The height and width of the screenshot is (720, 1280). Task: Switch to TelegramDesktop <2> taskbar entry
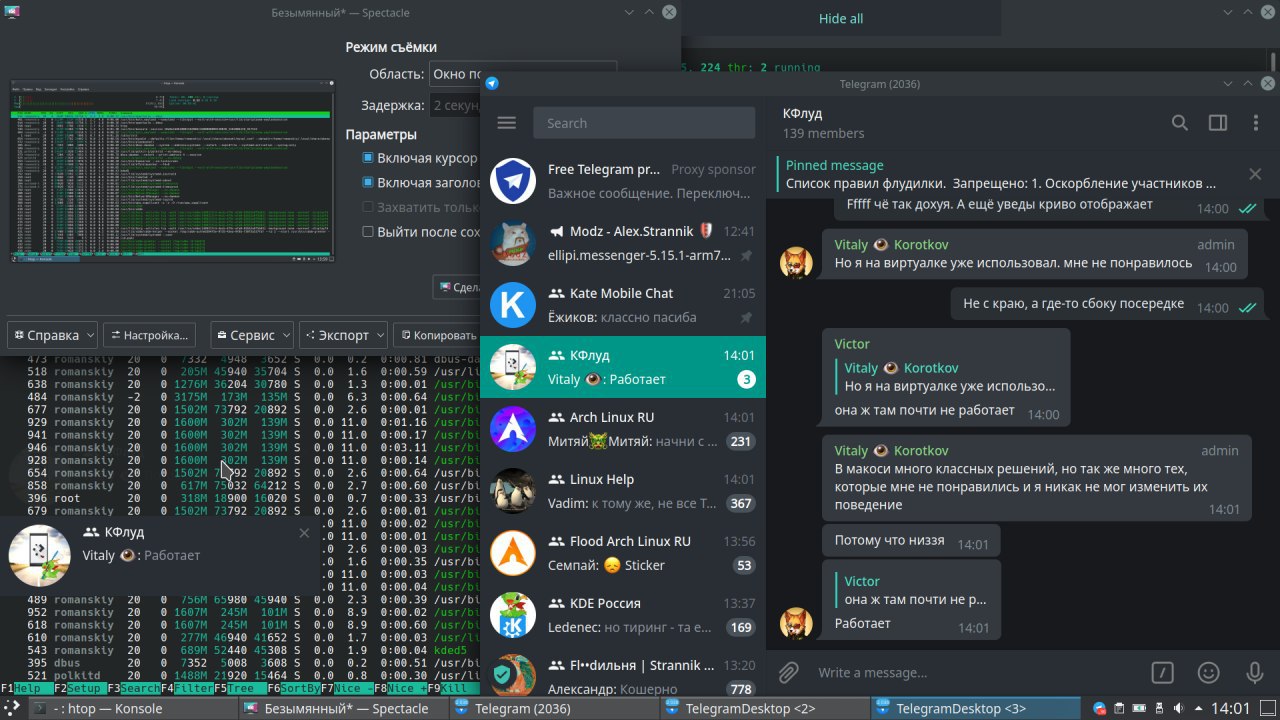point(765,708)
